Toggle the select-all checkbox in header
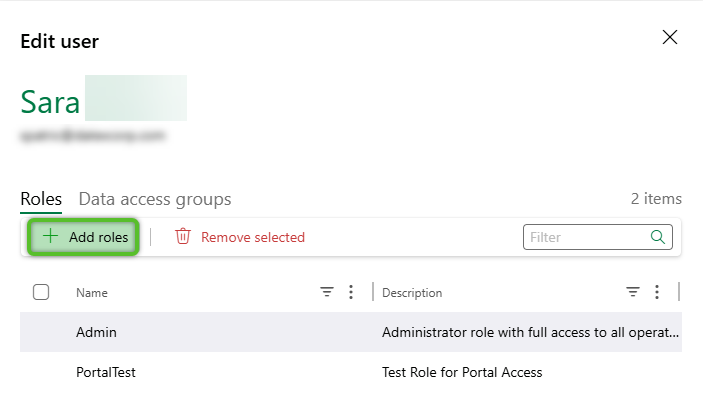 point(41,292)
